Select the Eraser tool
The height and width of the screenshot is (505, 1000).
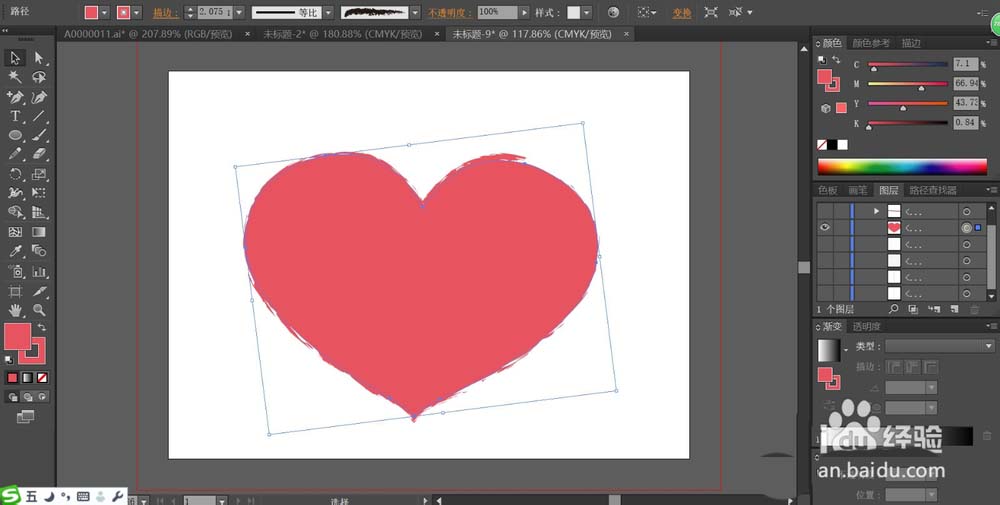(39, 155)
